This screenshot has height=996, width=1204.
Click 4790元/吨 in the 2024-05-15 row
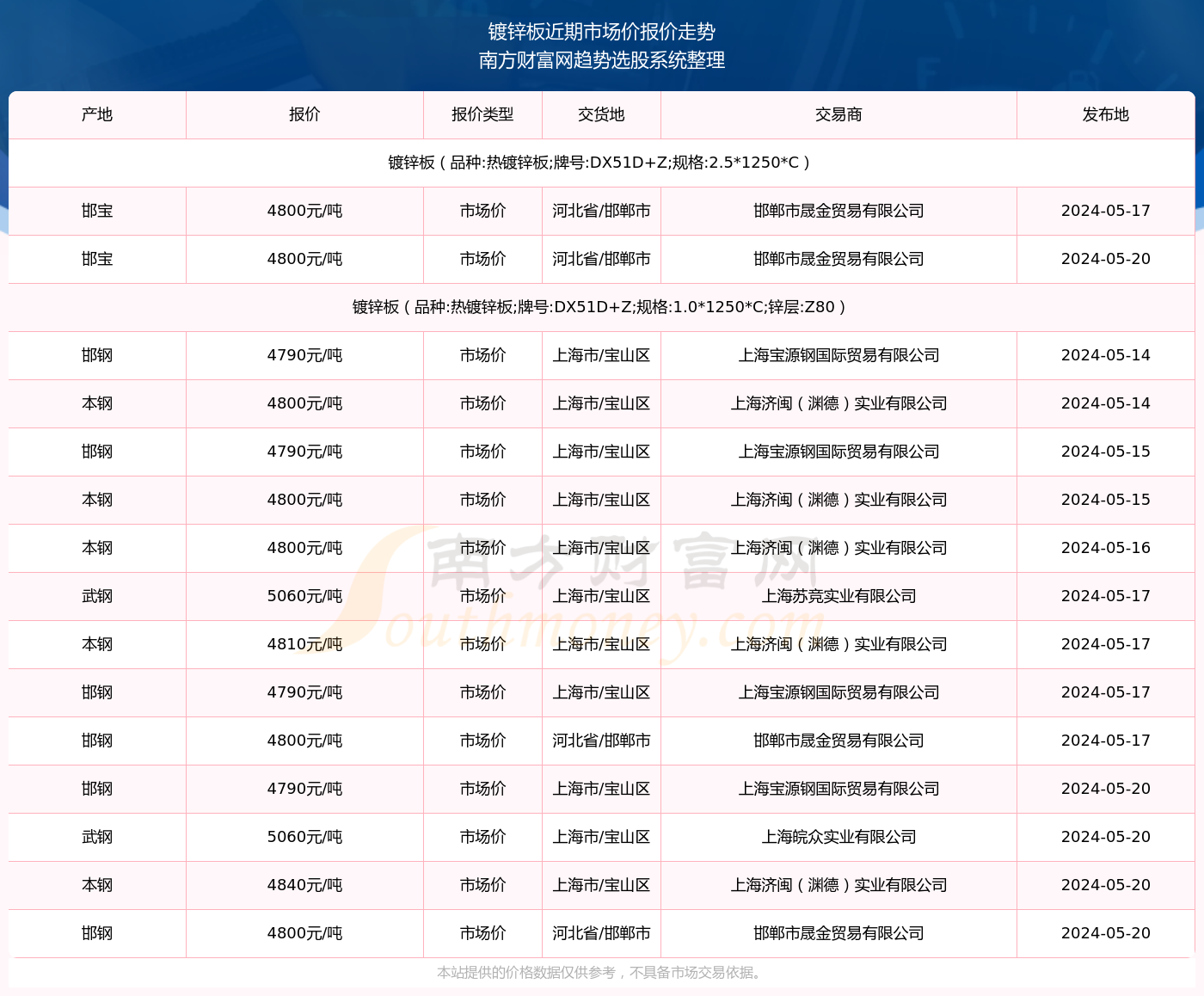coord(304,452)
